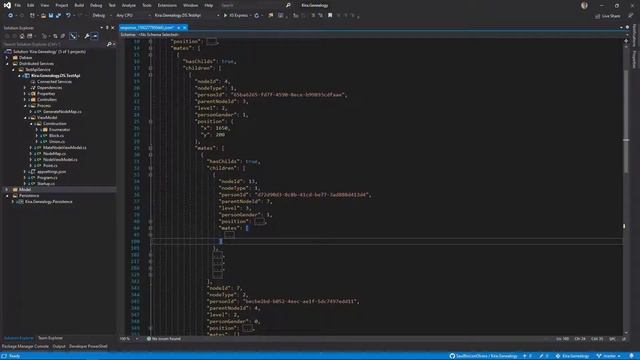This screenshot has height=360, width=640.
Task: Click the Save All toolbar icon
Action: point(58,16)
